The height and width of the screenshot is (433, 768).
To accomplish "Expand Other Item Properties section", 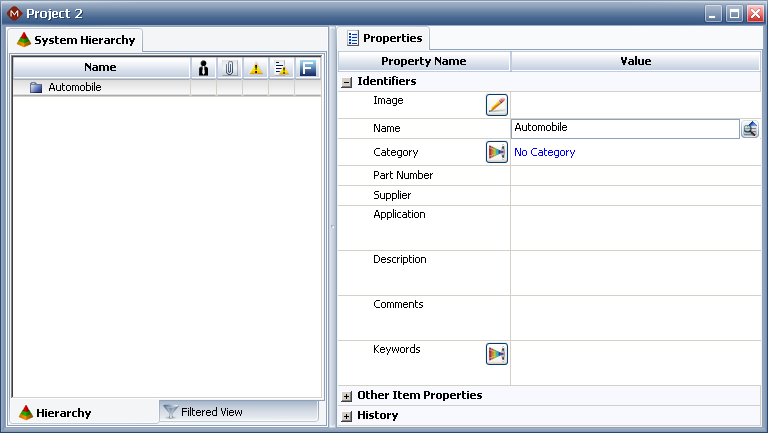I will (x=347, y=396).
